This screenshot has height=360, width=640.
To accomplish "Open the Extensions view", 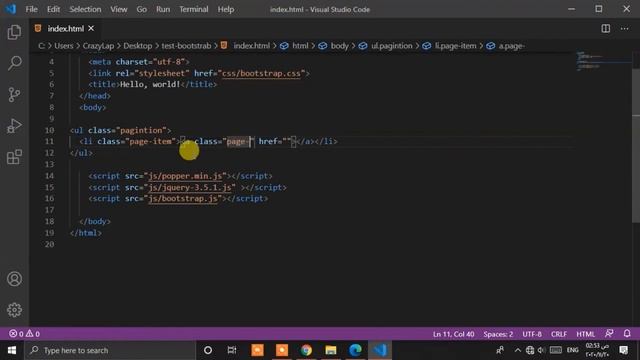I will [x=14, y=157].
